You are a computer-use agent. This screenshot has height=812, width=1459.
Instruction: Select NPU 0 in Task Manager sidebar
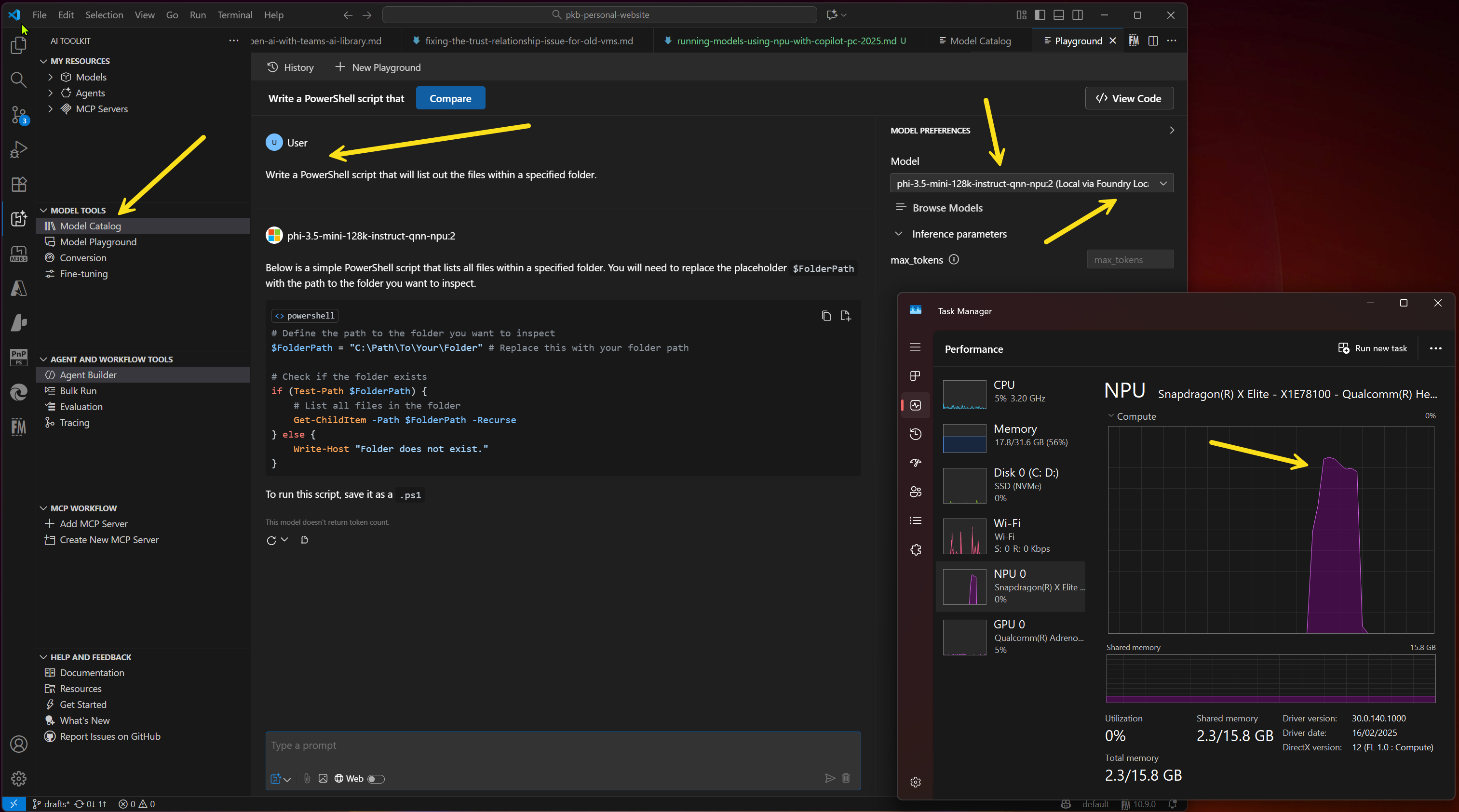(1011, 586)
